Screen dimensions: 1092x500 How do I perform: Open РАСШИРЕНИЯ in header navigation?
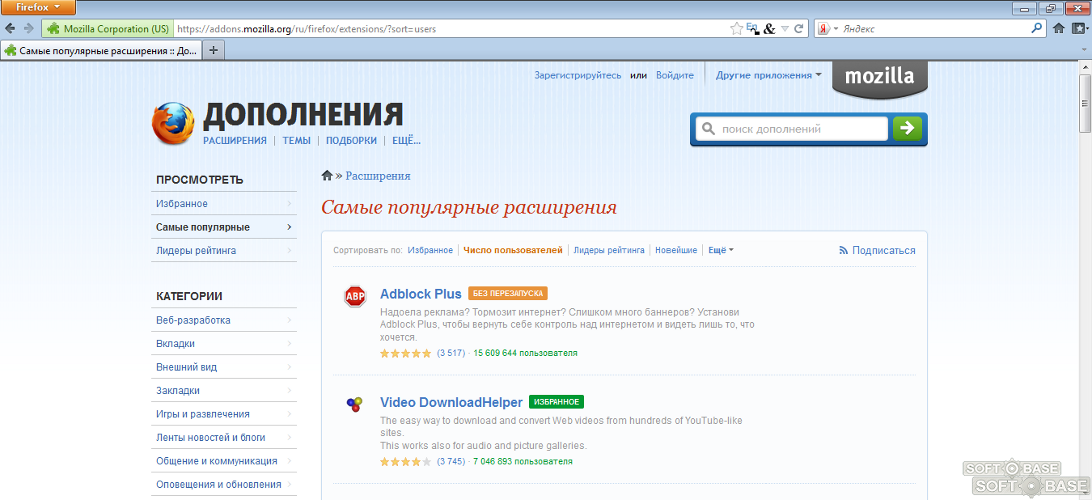point(235,140)
